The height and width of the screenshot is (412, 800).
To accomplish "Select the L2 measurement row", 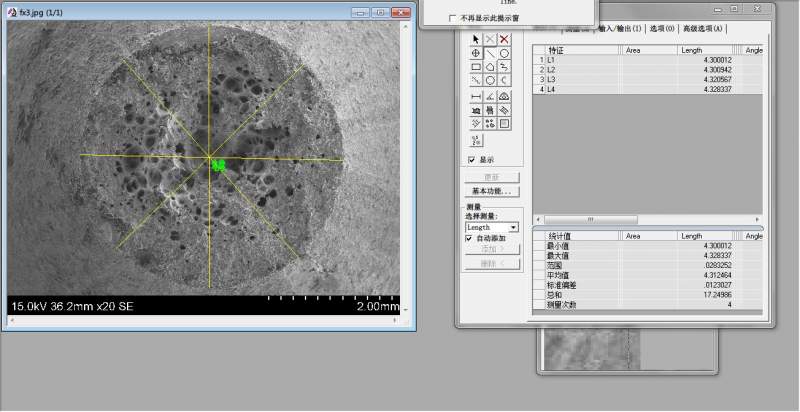I will (x=648, y=69).
